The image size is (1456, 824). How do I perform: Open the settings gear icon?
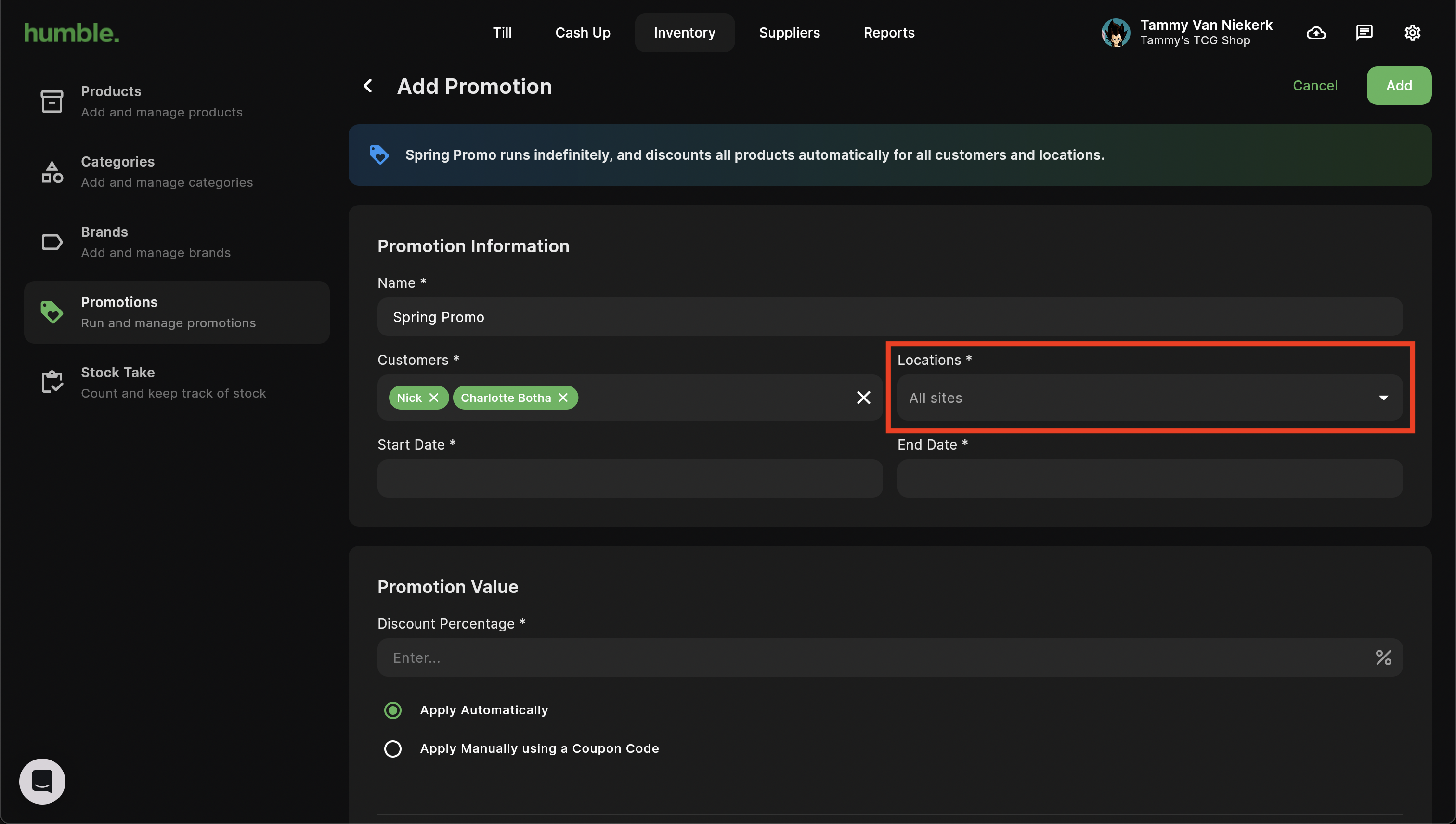coord(1412,33)
